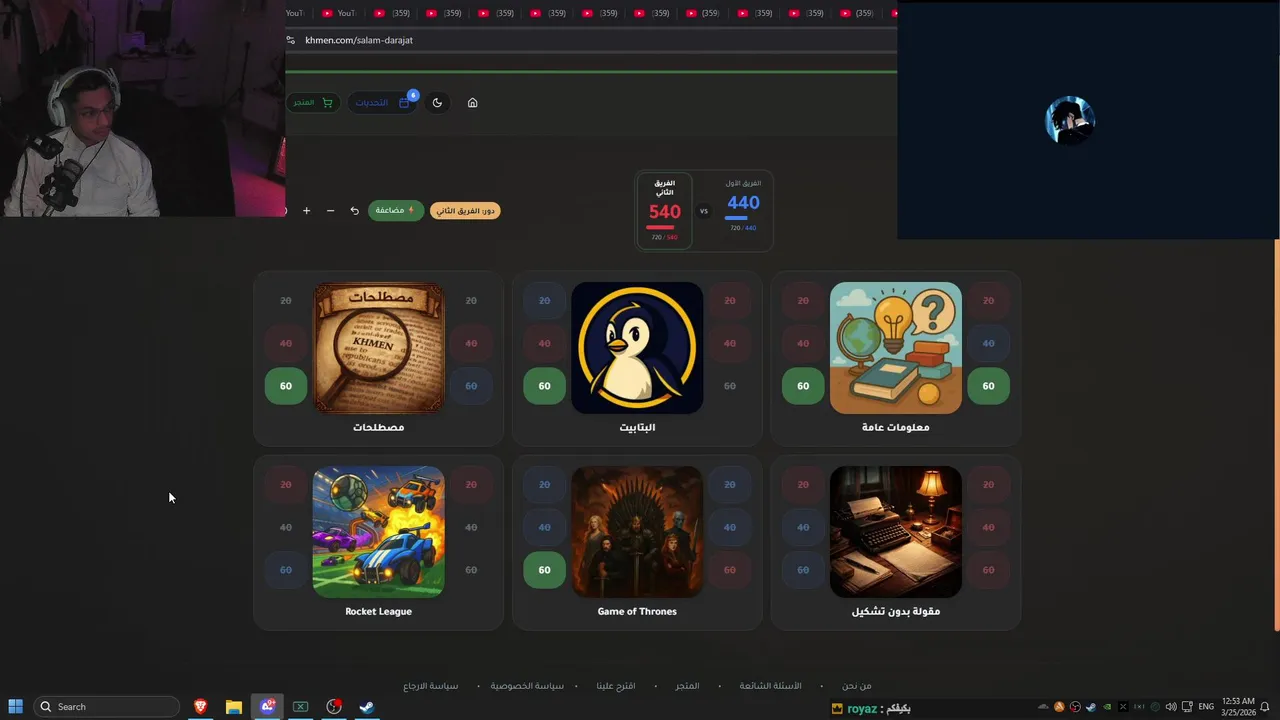This screenshot has width=1280, height=720.
Task: Open the البتابيت penguin thumbnail
Action: click(x=637, y=348)
